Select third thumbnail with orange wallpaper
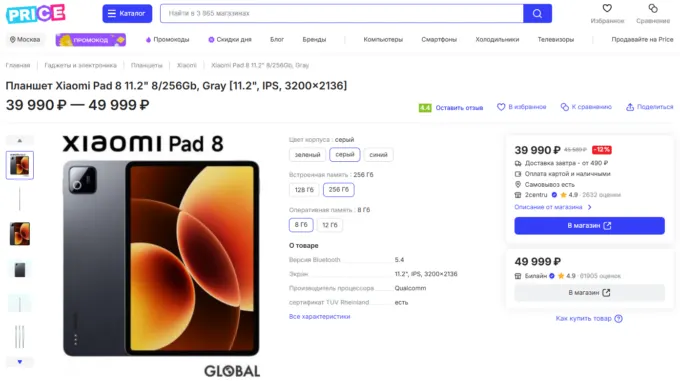 (20, 234)
